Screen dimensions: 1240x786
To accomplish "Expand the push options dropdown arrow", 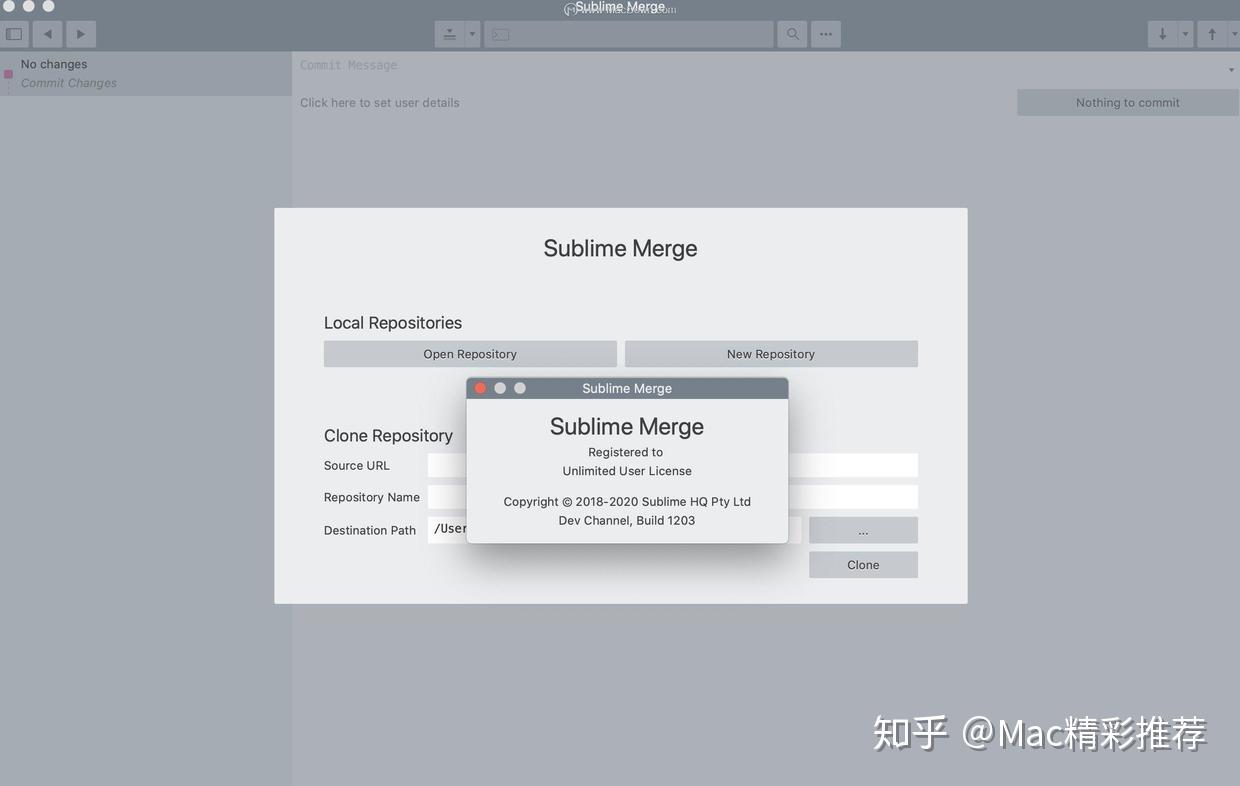I will pyautogui.click(x=1233, y=33).
